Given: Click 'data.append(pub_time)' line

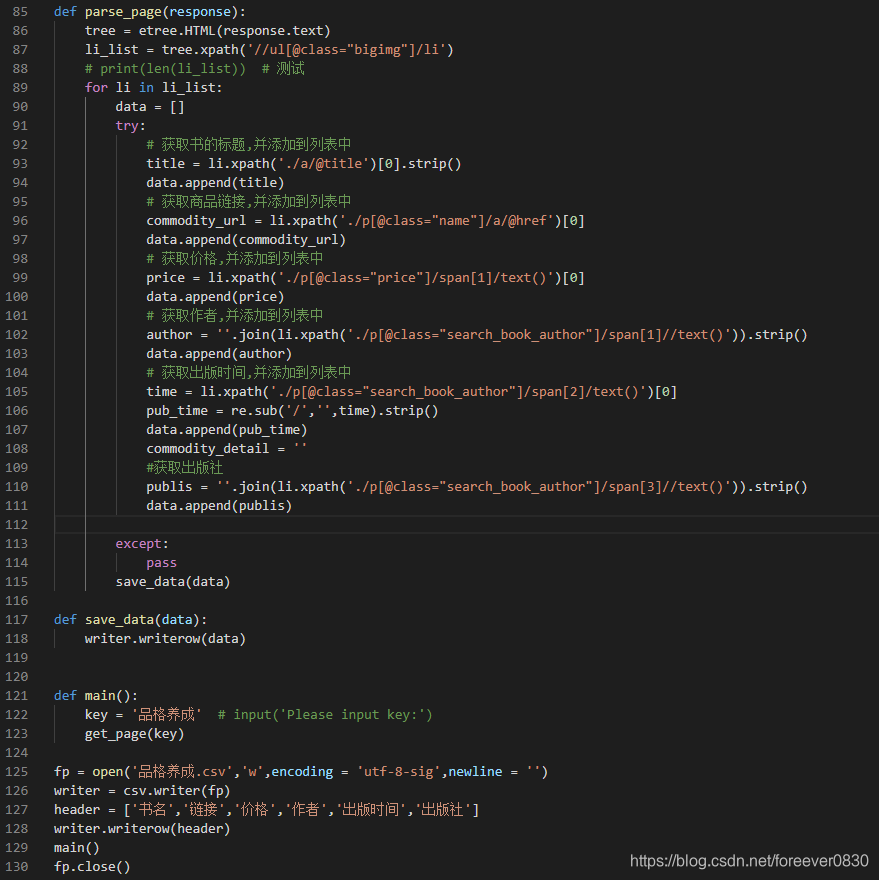Looking at the screenshot, I should pyautogui.click(x=227, y=430).
